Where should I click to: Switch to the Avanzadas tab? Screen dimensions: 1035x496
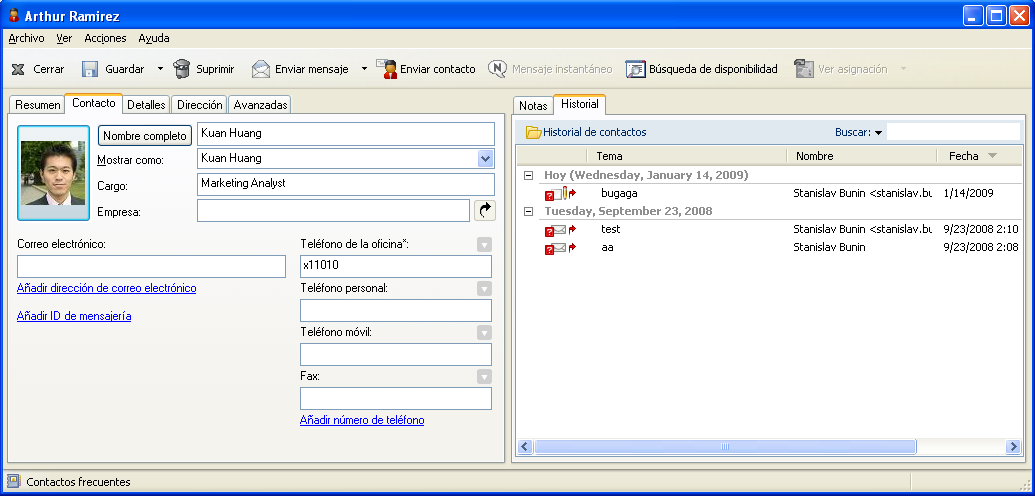261,105
